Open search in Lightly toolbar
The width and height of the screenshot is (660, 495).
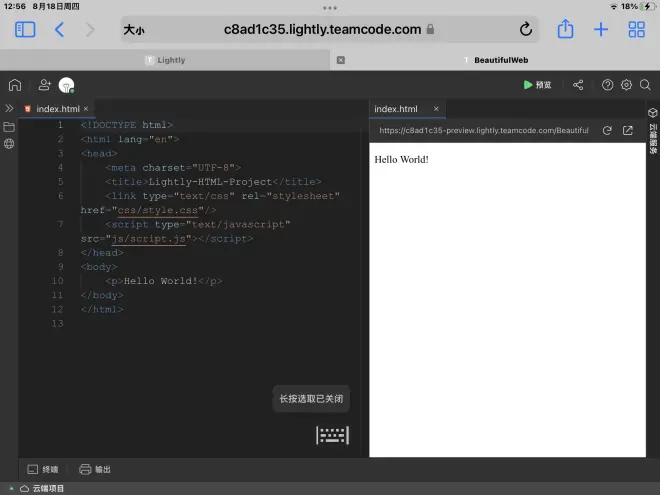point(645,85)
